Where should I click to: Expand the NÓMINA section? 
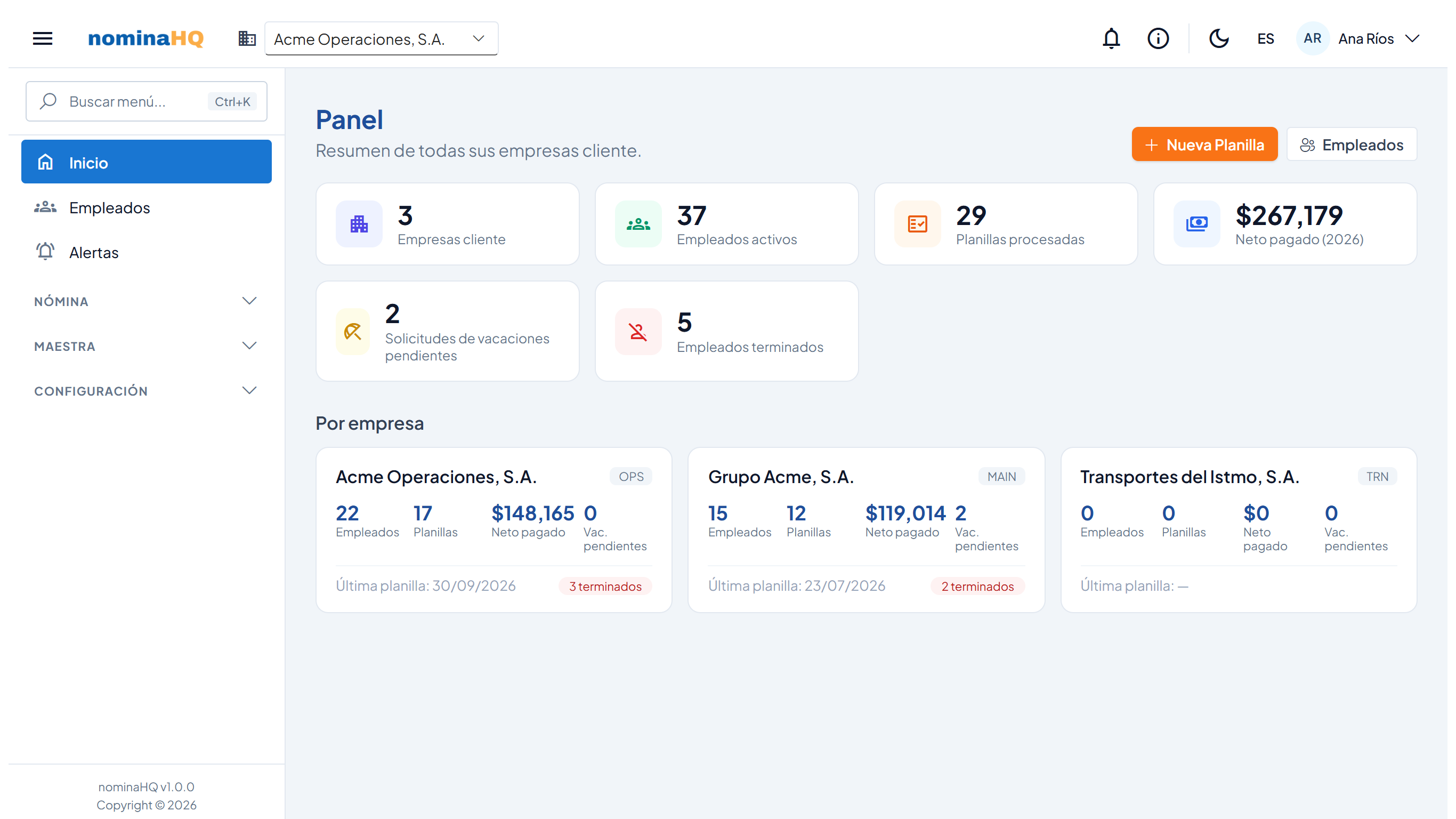(x=147, y=301)
